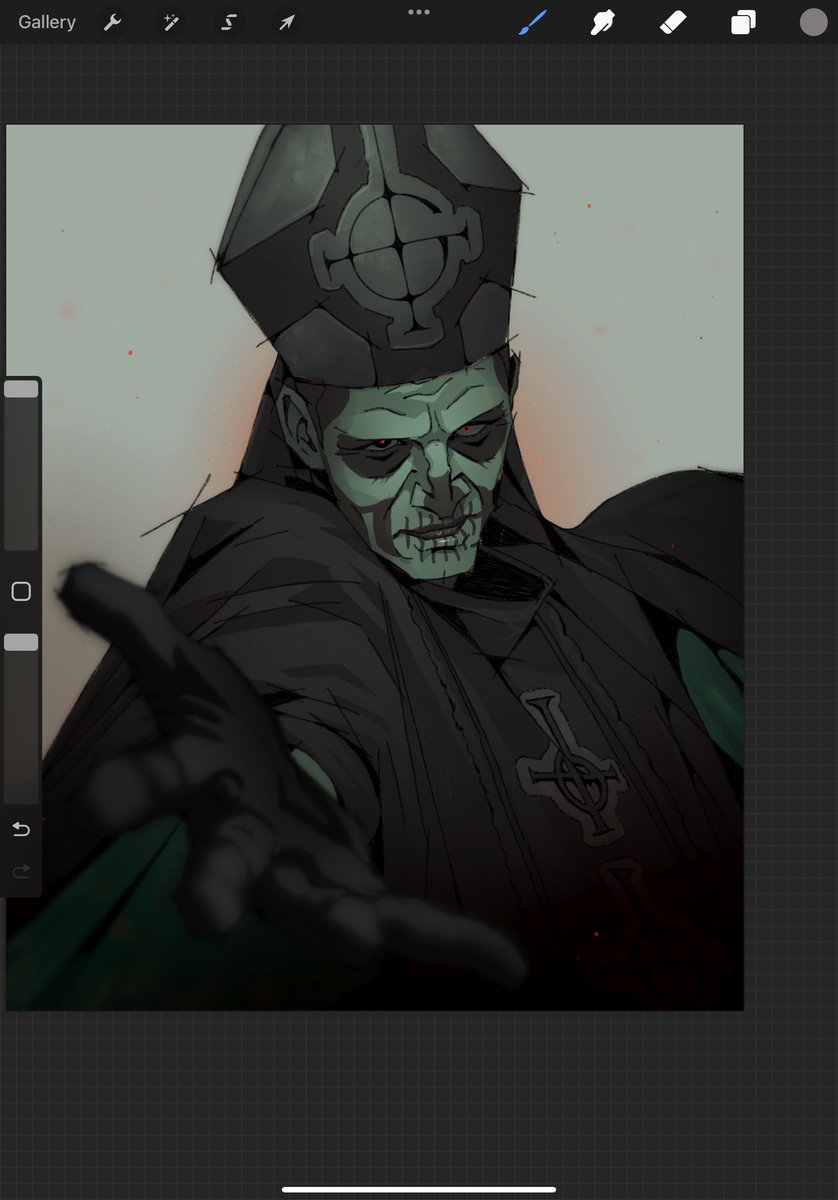Tap the ellipsis to reveal the toolbar options
The height and width of the screenshot is (1200, 838).
(418, 13)
